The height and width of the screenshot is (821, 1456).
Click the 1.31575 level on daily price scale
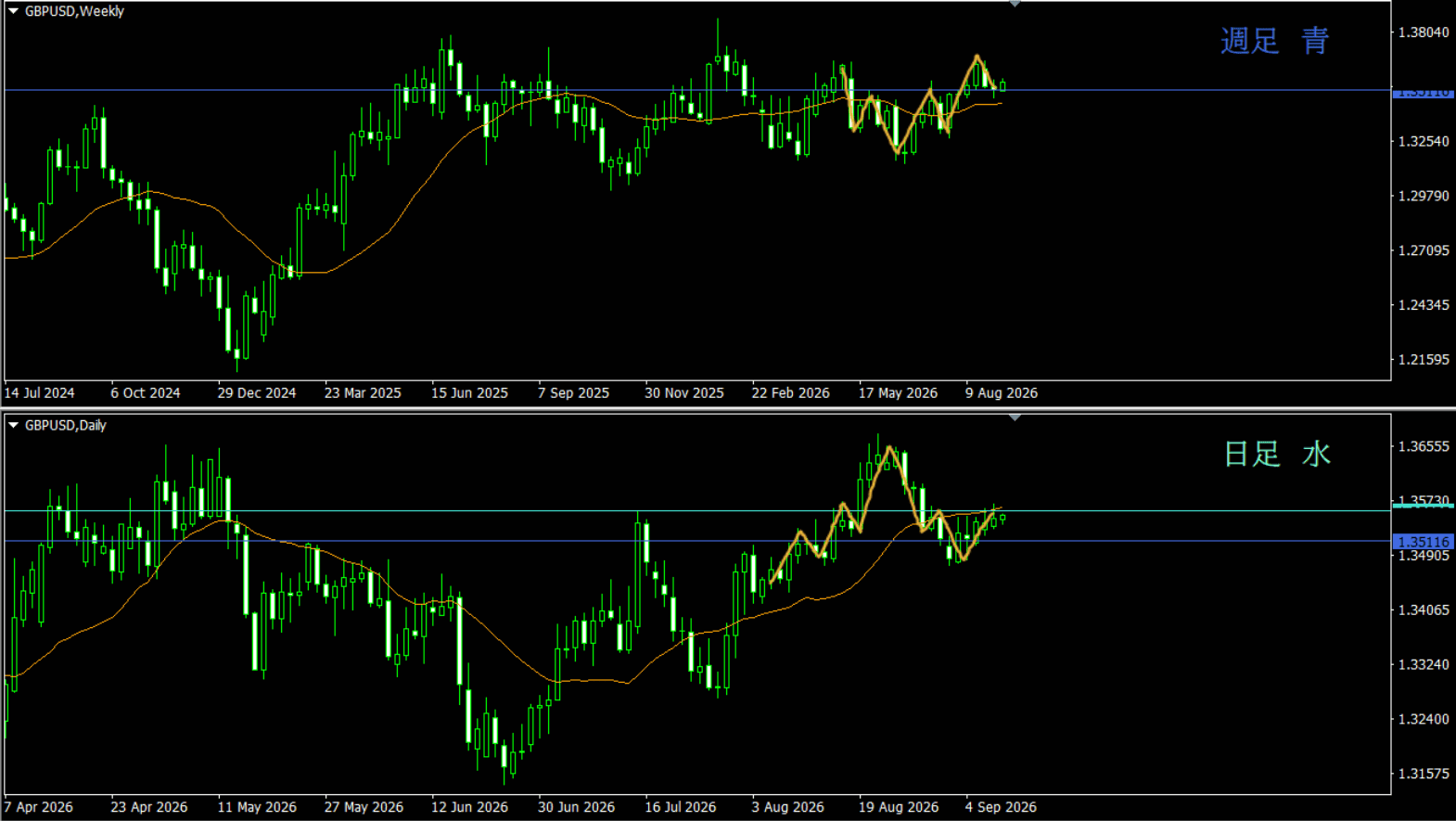tap(1424, 774)
